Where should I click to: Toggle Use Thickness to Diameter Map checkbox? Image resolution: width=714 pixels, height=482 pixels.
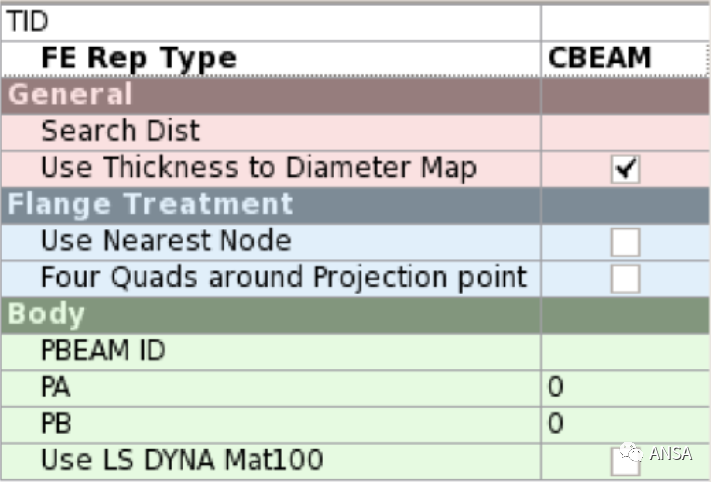click(x=625, y=169)
